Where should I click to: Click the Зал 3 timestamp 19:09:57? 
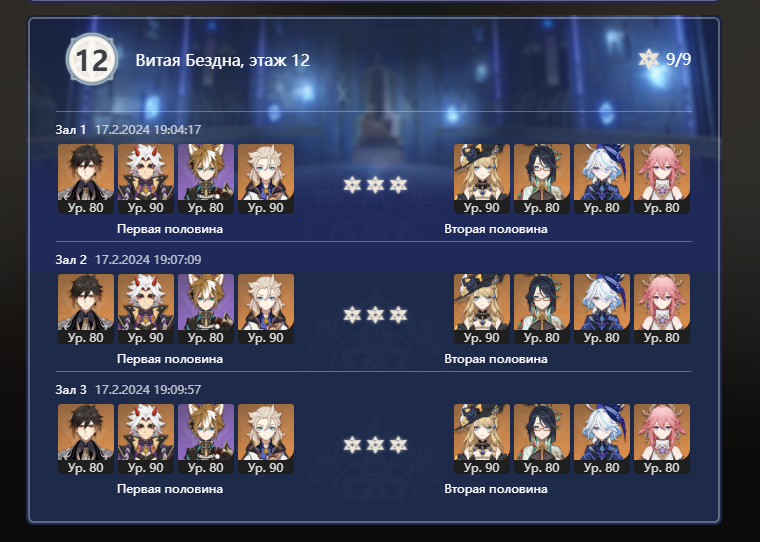148,389
